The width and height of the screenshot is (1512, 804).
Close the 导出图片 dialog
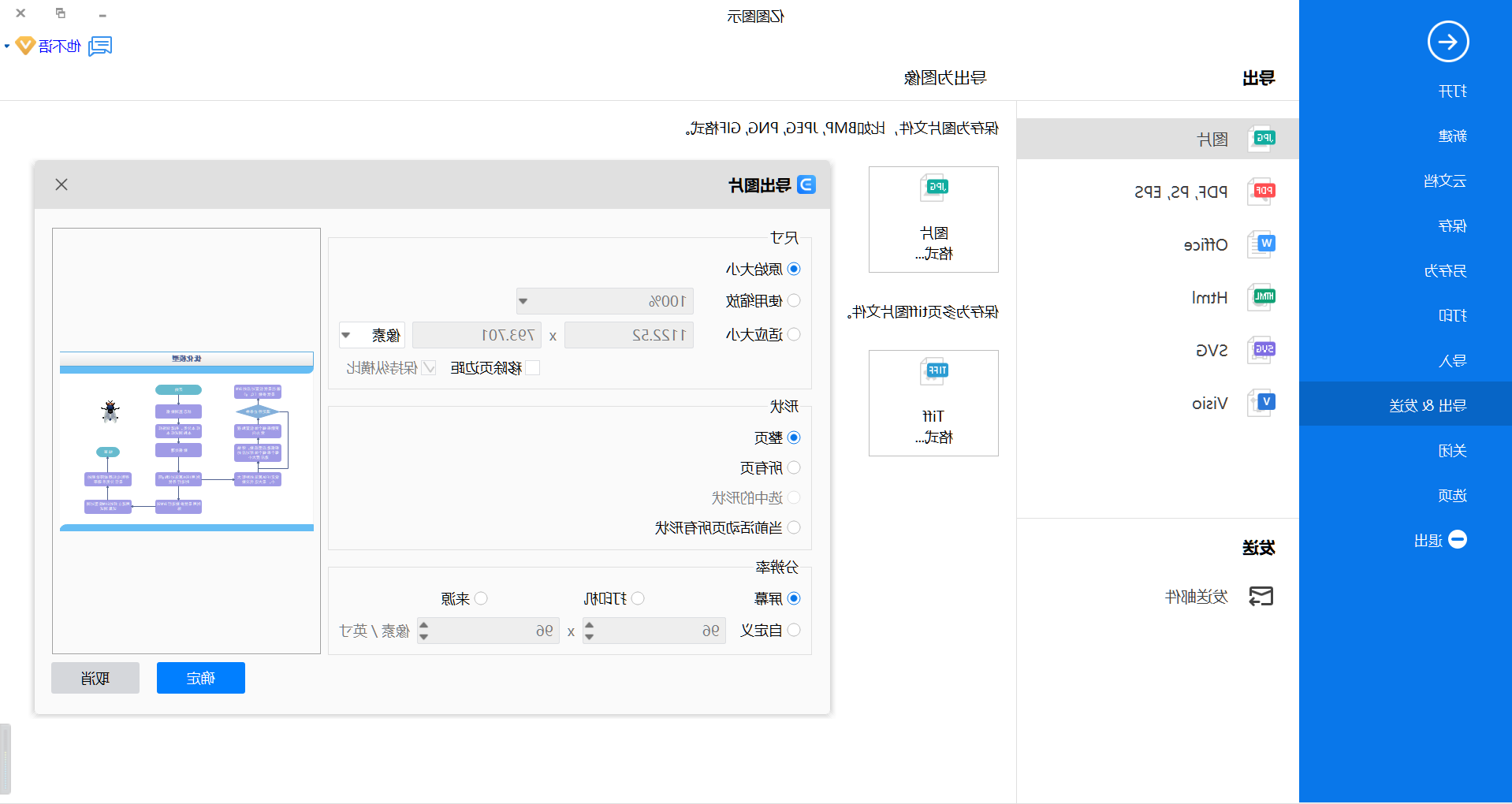61,184
